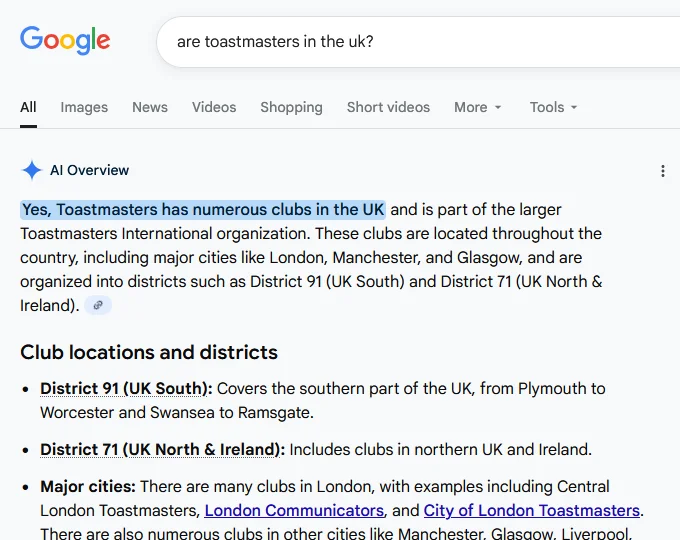Expand the More dropdown

(x=477, y=107)
